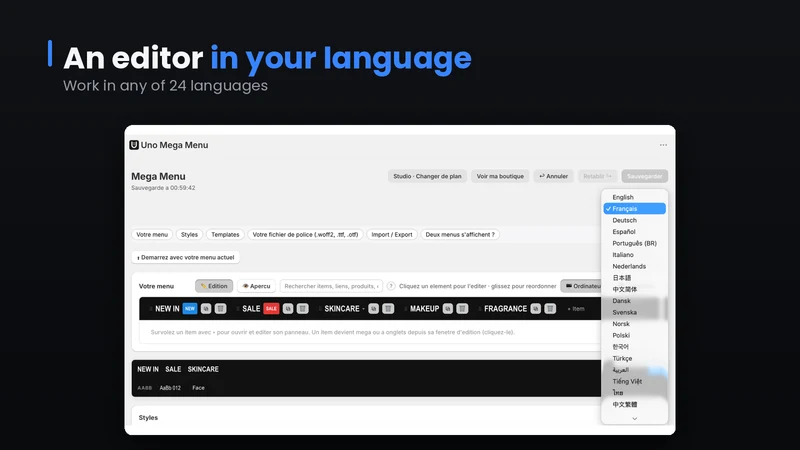Click AaBb 012 in the preview submenu
800x450 pixels.
tap(170, 388)
